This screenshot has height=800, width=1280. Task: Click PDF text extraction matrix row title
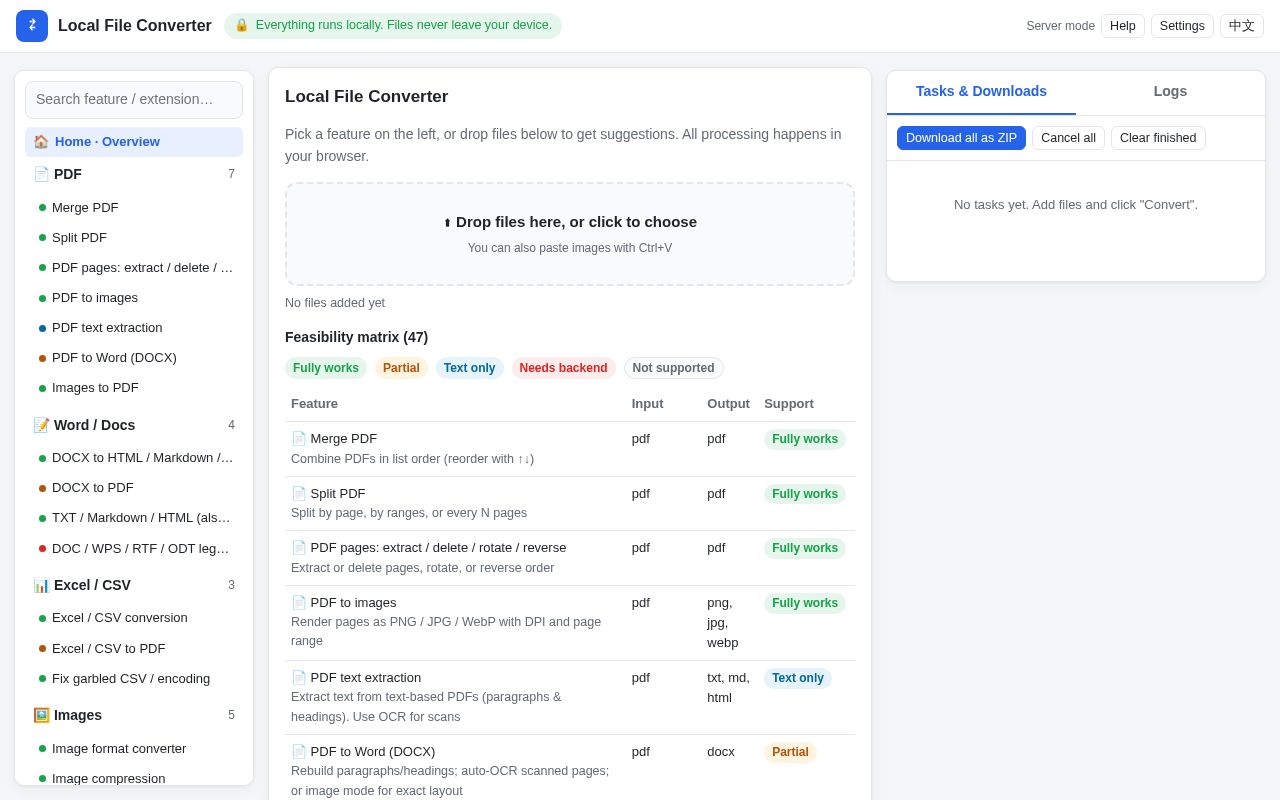365,677
